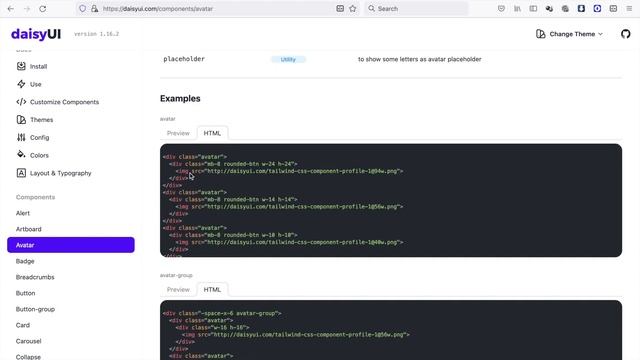This screenshot has width=640, height=360.
Task: Select Button in the components list
Action: [x=25, y=293]
